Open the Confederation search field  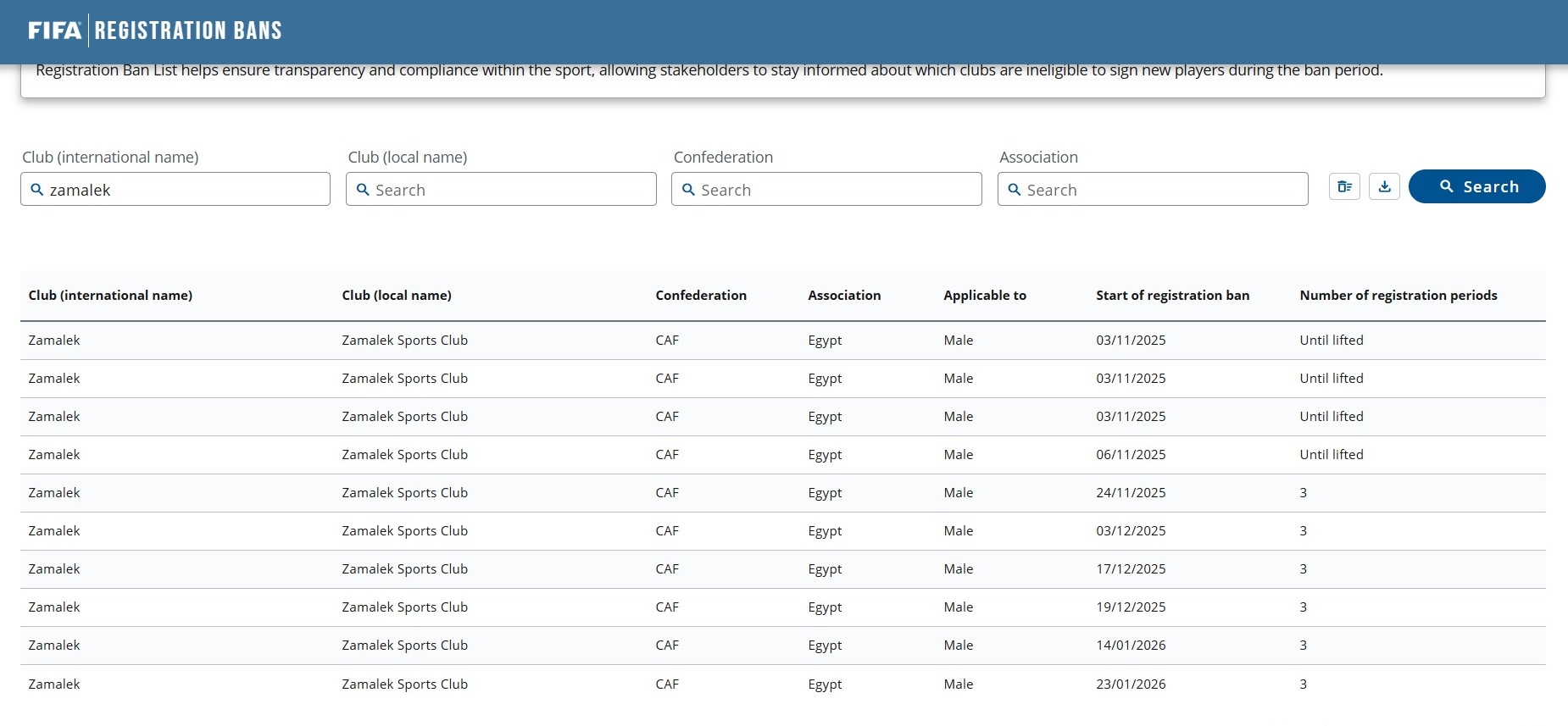pos(835,190)
